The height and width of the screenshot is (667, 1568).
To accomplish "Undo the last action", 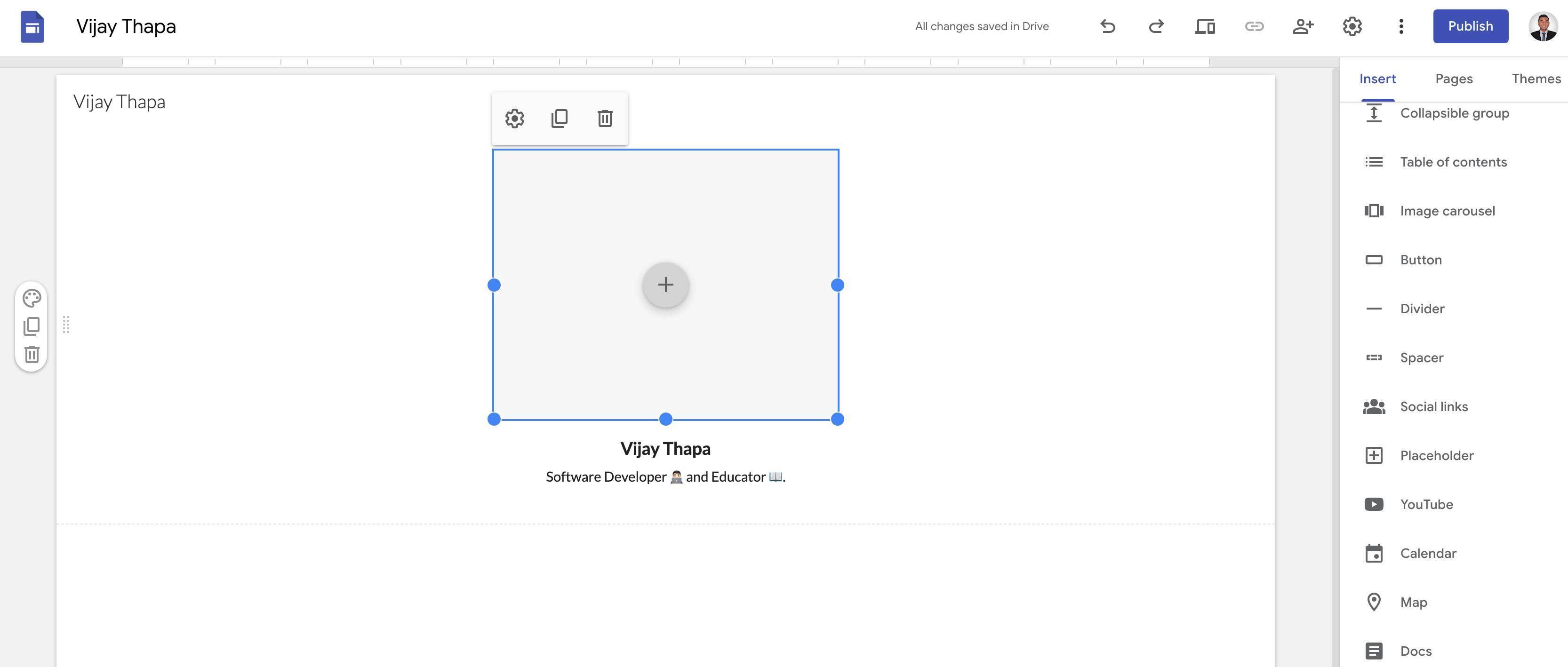I will pos(1108,26).
